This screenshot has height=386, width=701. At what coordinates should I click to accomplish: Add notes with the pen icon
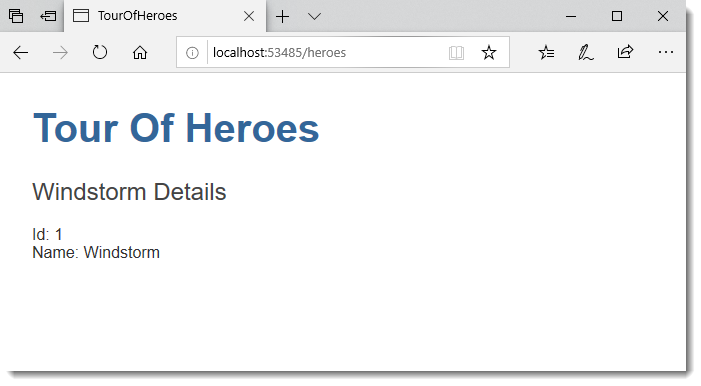pyautogui.click(x=586, y=52)
